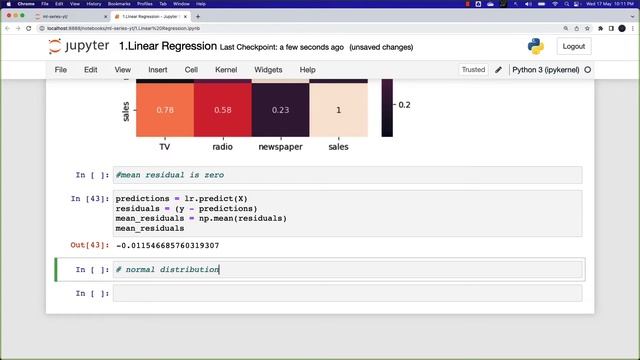640x360 pixels.
Task: Click the '# normal distribution' cell
Action: (347, 269)
